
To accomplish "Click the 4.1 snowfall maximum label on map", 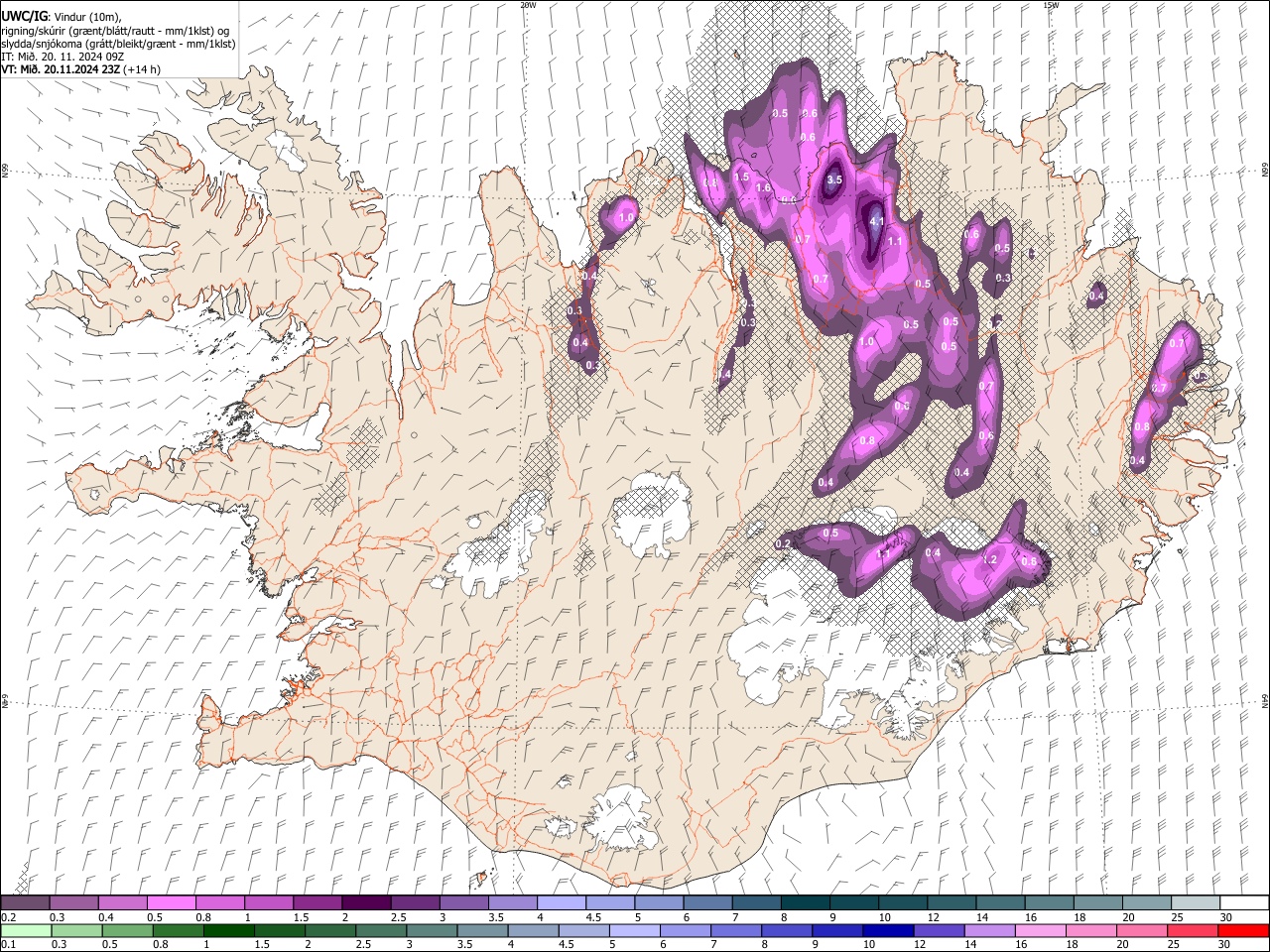I will coord(876,222).
